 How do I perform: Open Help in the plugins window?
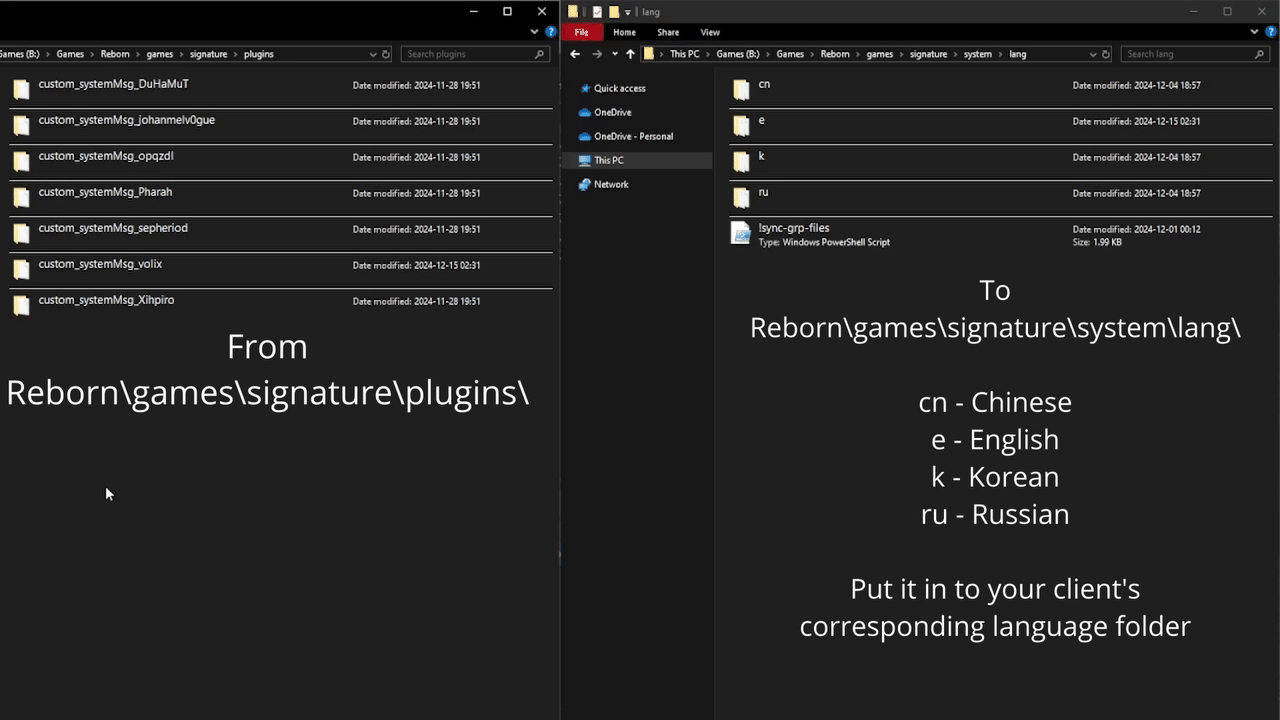pos(550,32)
